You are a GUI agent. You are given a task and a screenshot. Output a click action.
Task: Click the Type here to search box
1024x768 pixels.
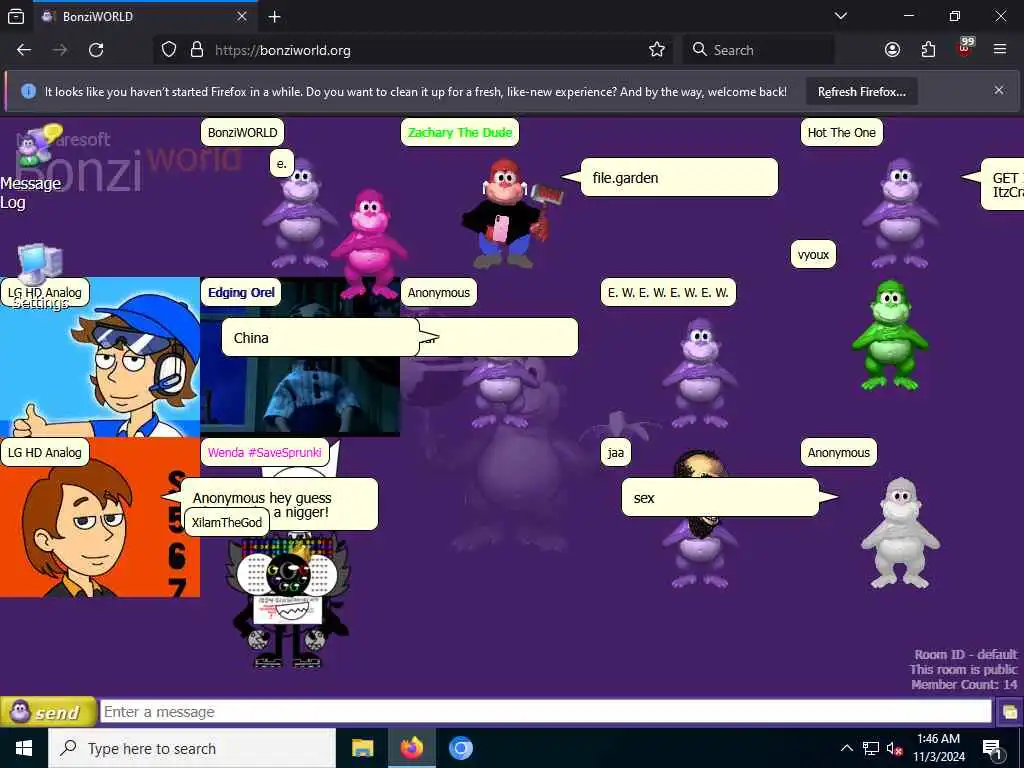(192, 748)
